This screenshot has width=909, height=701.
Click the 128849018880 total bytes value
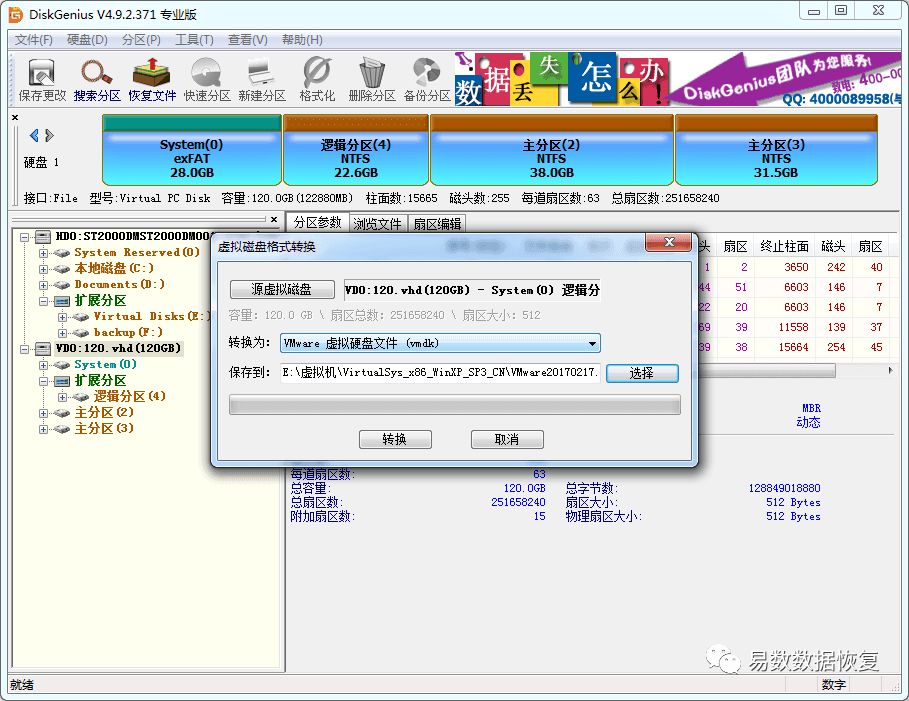click(x=784, y=488)
